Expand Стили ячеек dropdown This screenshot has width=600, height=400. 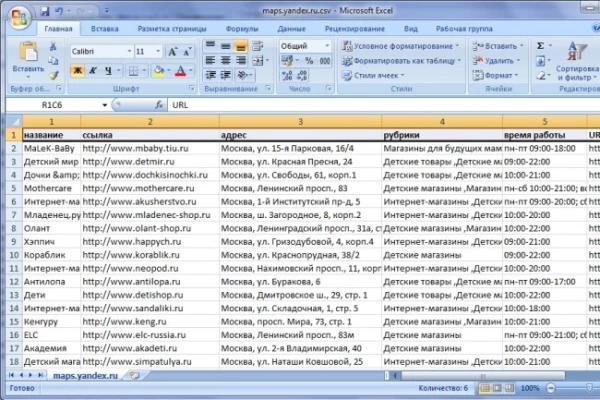pos(373,75)
